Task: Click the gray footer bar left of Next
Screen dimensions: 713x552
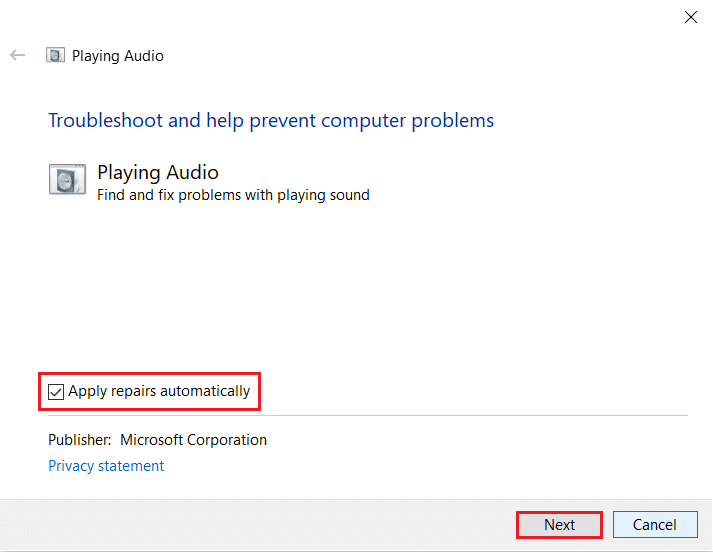Action: 250,525
